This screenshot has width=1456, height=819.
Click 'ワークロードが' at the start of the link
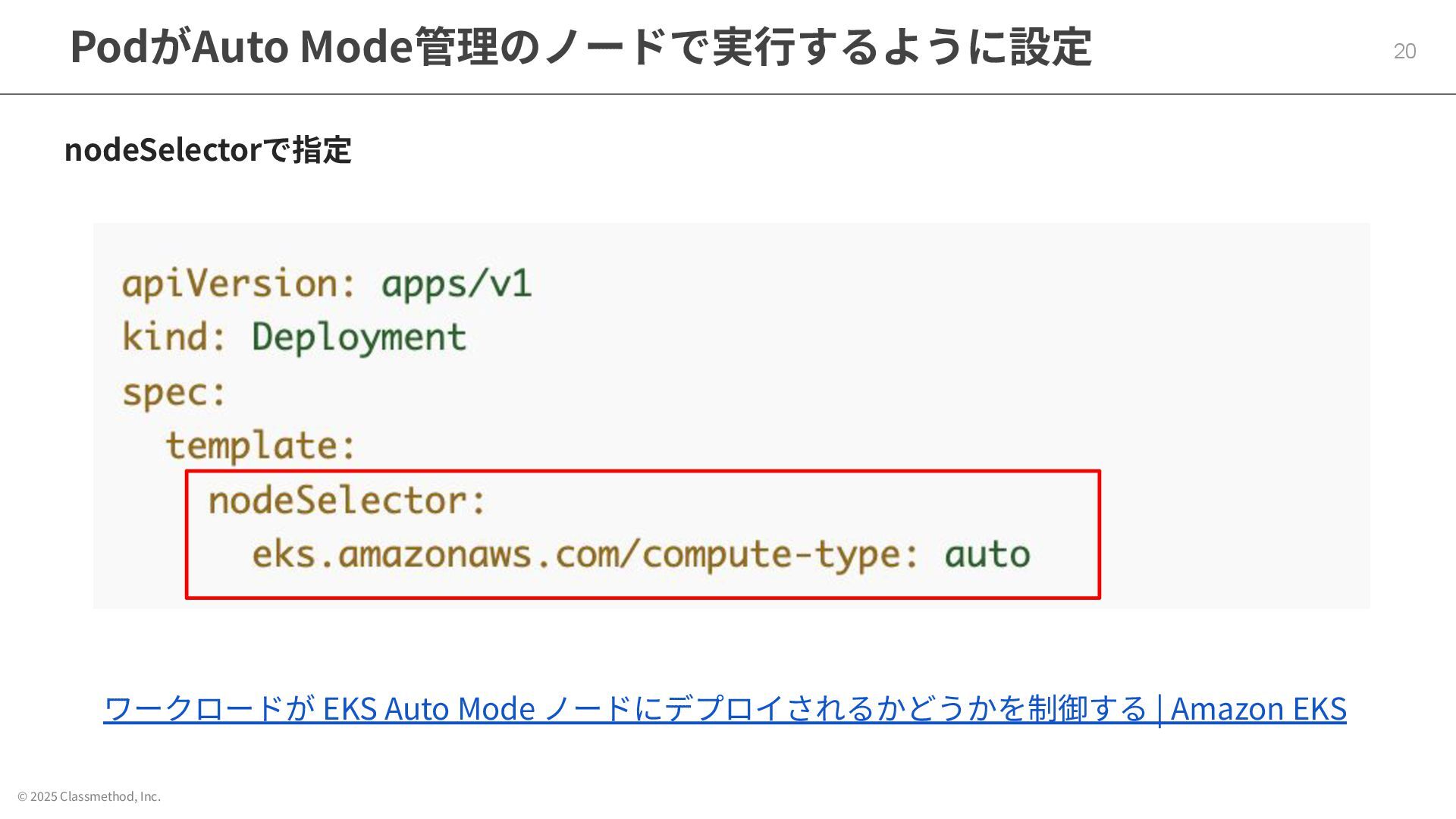(x=209, y=708)
